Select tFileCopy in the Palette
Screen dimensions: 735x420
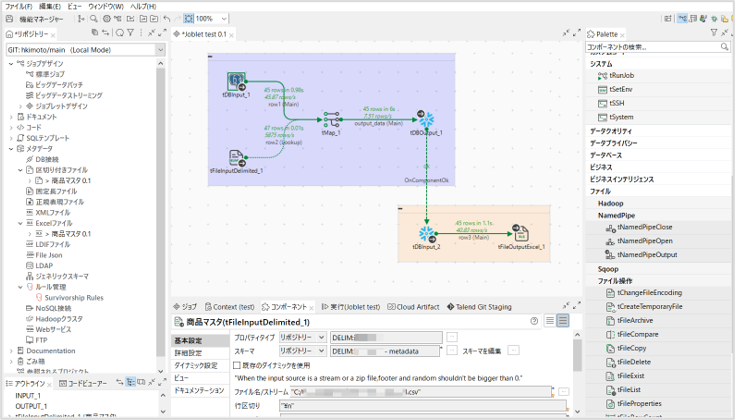pos(626,348)
